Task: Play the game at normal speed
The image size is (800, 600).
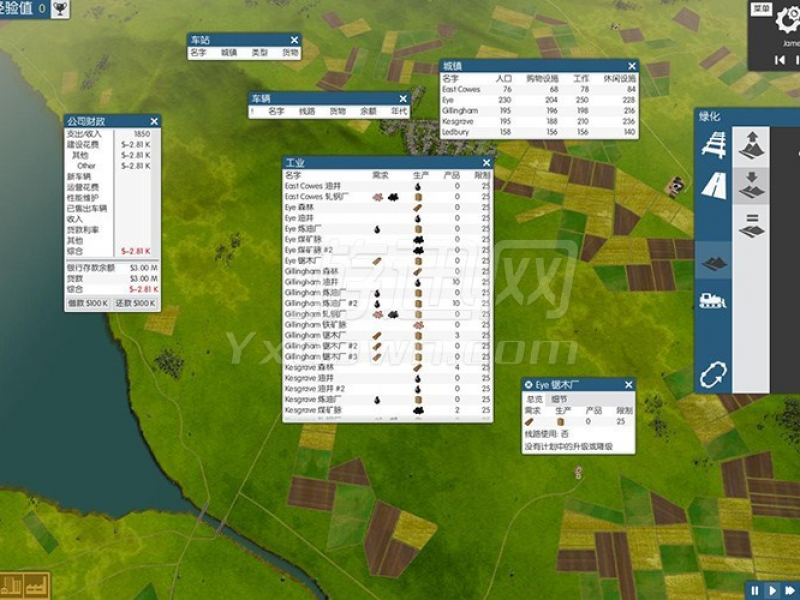Action: click(772, 591)
